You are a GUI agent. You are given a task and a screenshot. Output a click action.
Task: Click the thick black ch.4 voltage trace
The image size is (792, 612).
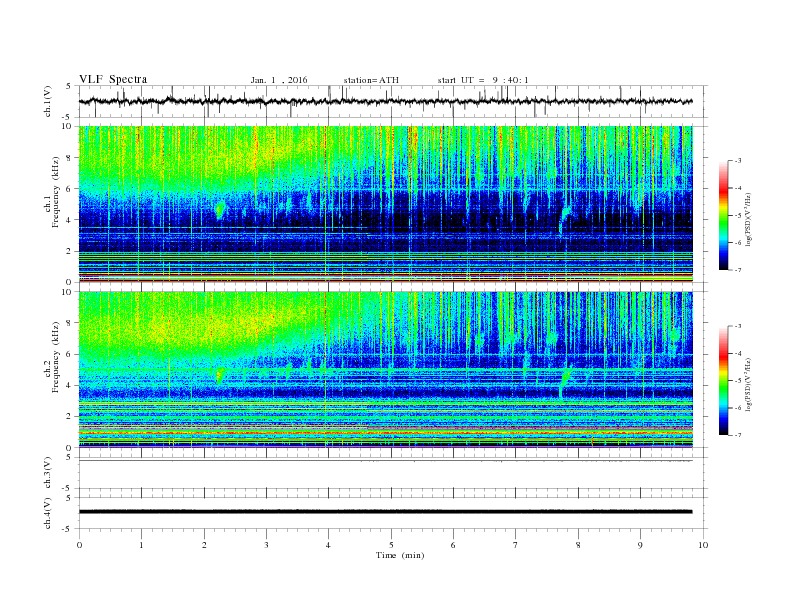click(x=385, y=512)
